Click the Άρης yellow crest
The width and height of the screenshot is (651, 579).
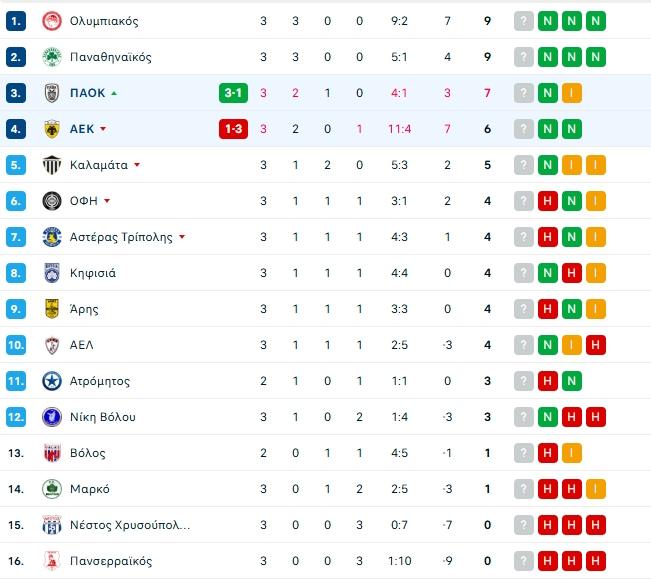click(52, 309)
